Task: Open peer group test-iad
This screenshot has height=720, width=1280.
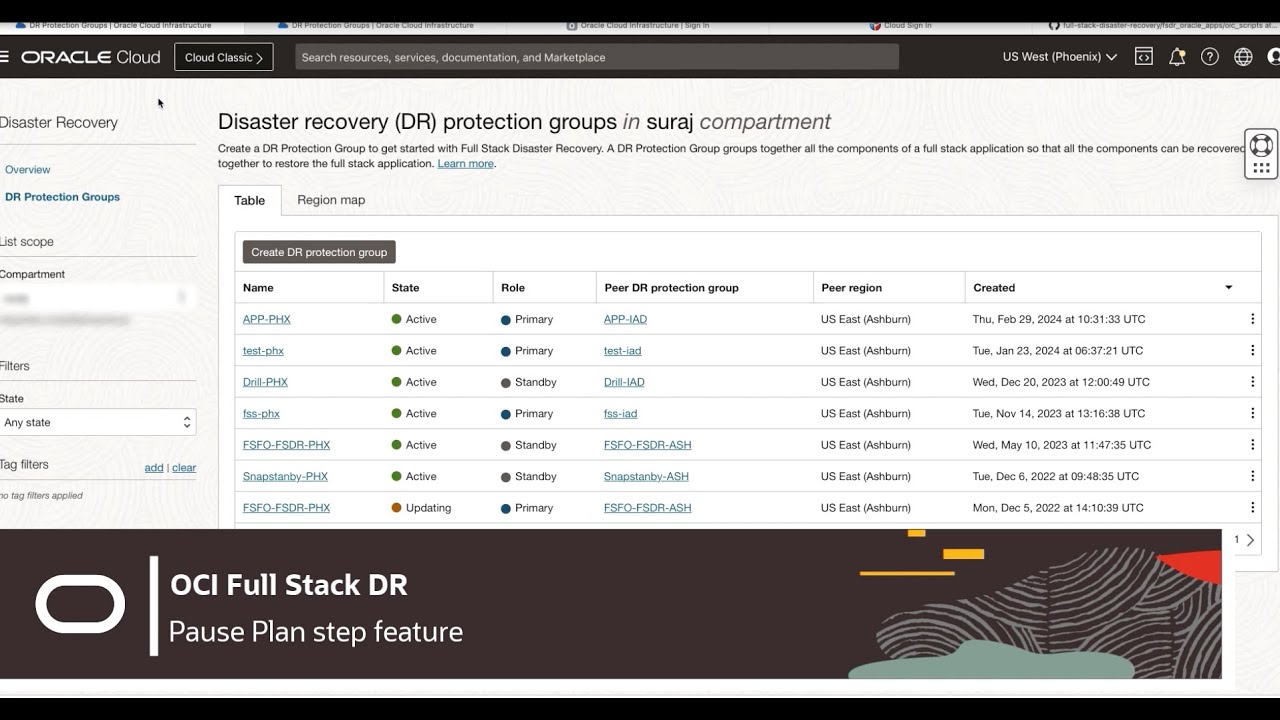Action: (622, 351)
